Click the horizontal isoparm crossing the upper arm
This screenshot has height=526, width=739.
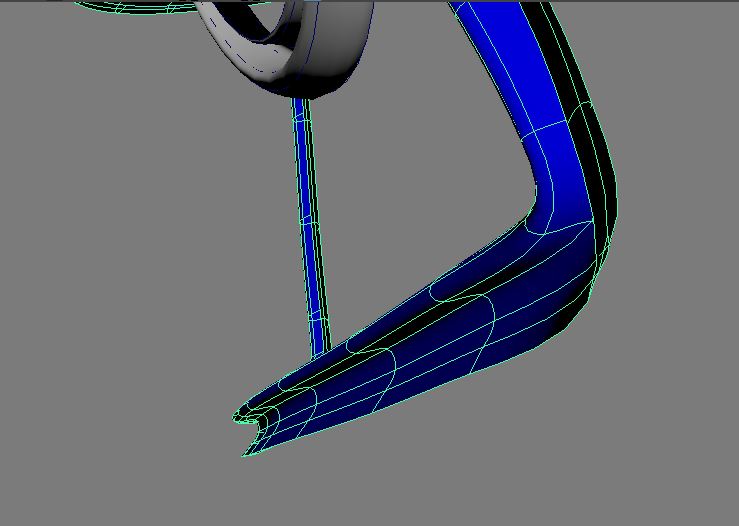(545, 130)
